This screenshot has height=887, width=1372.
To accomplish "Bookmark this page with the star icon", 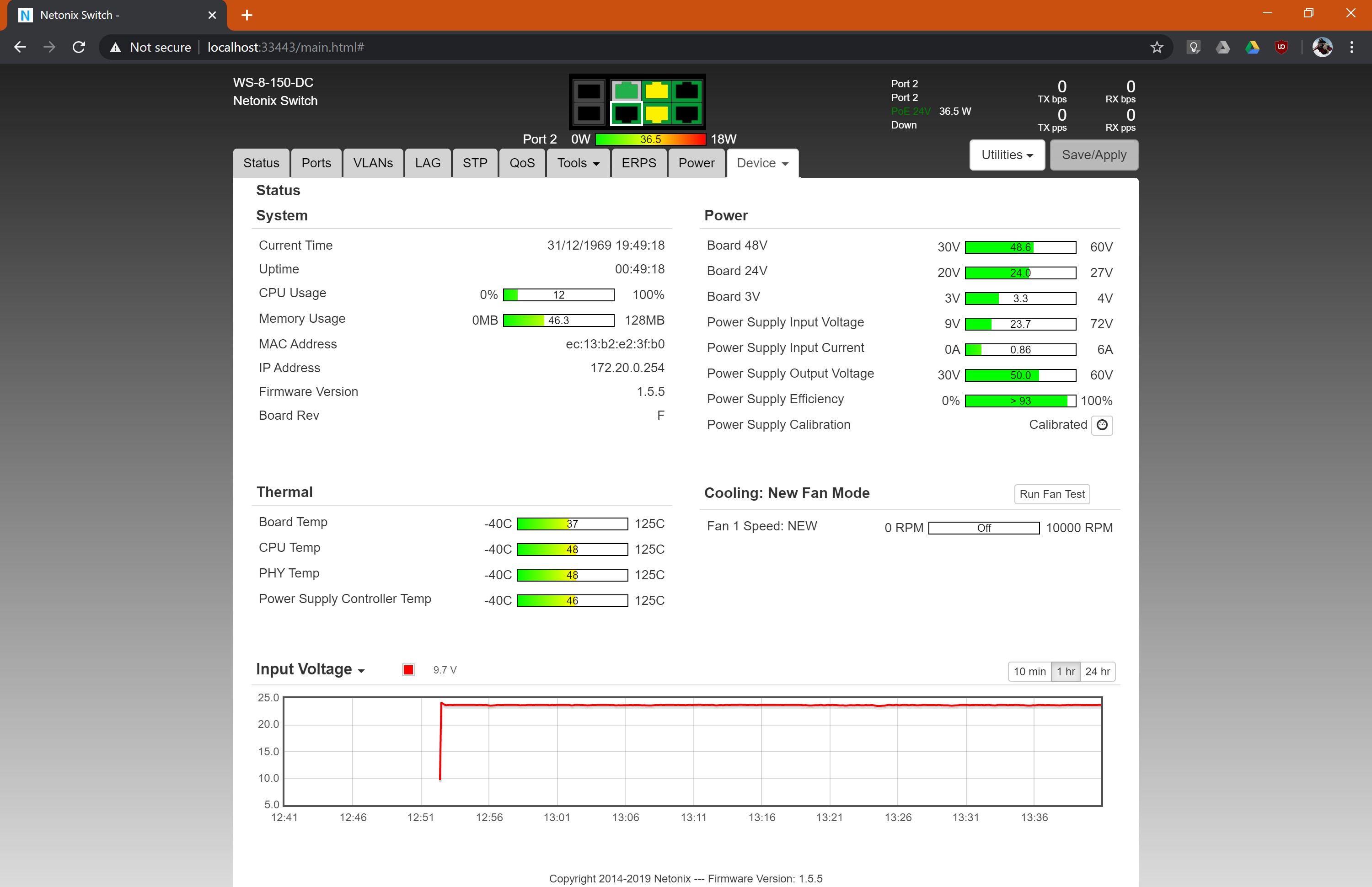I will coord(1157,47).
